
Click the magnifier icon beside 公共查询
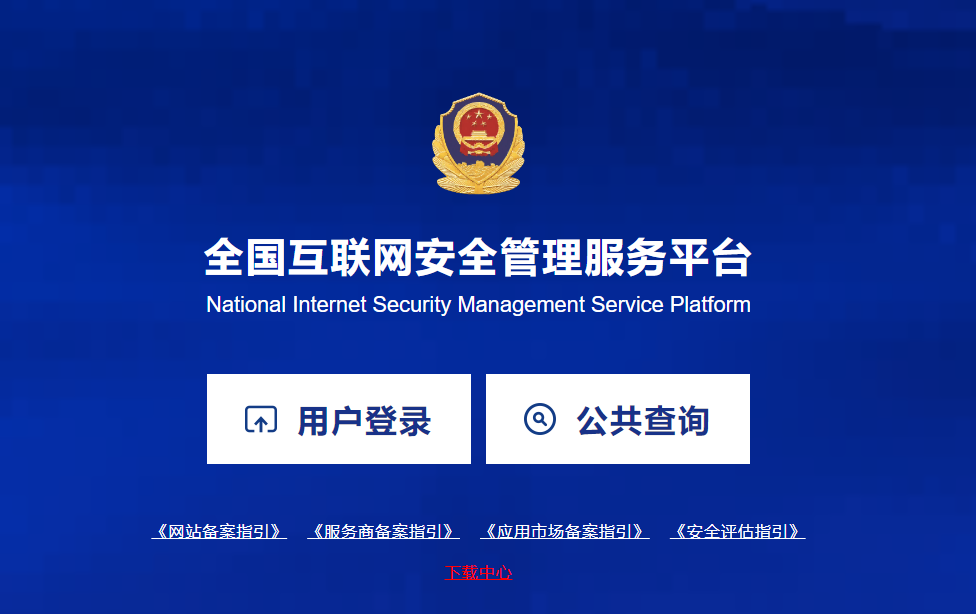(540, 419)
